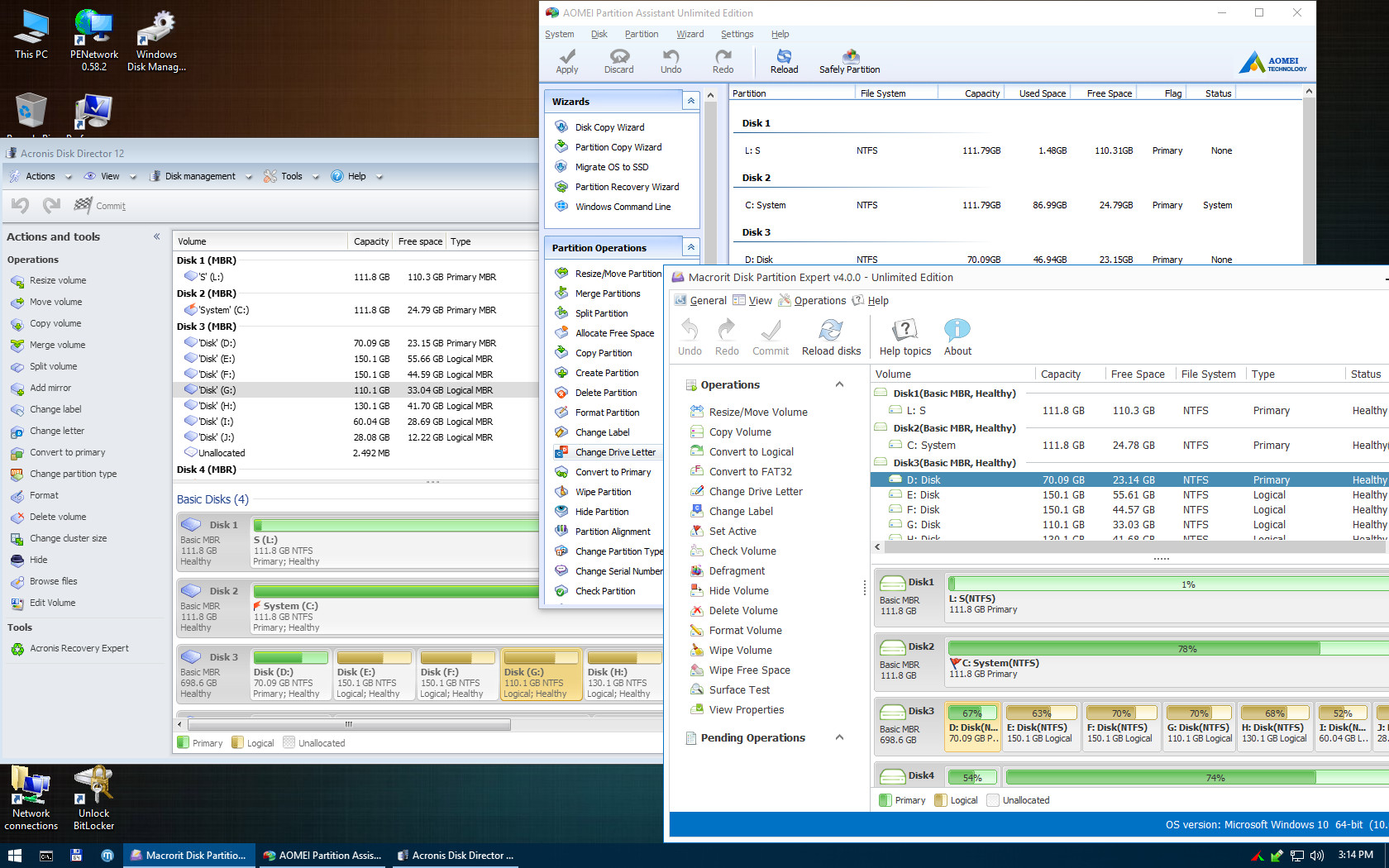Click Acronis horizontal scrollbar thumb
This screenshot has width=1389, height=868.
347,724
